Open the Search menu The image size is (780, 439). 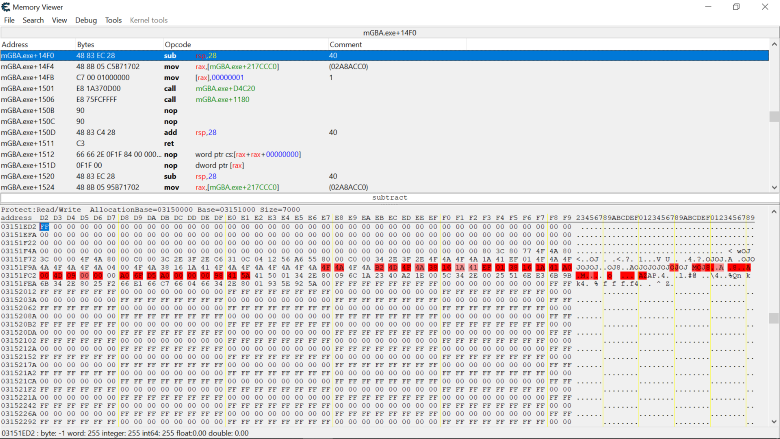[x=33, y=20]
